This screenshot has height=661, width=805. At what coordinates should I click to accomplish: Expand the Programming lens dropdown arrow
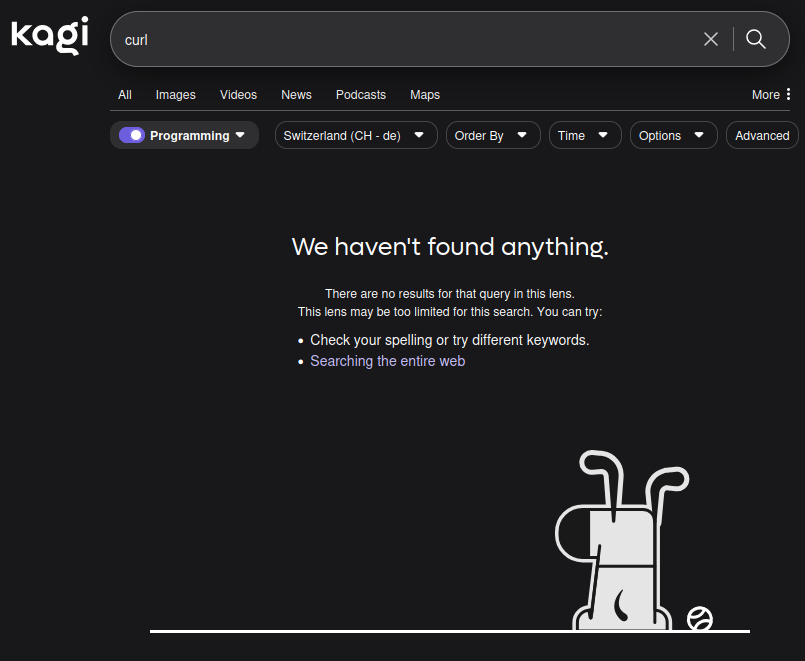coord(240,135)
